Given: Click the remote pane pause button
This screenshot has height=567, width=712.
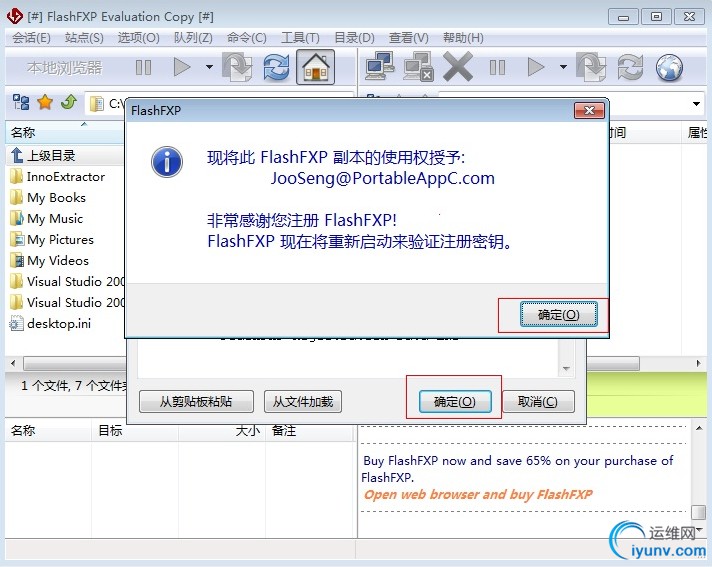Looking at the screenshot, I should (497, 68).
